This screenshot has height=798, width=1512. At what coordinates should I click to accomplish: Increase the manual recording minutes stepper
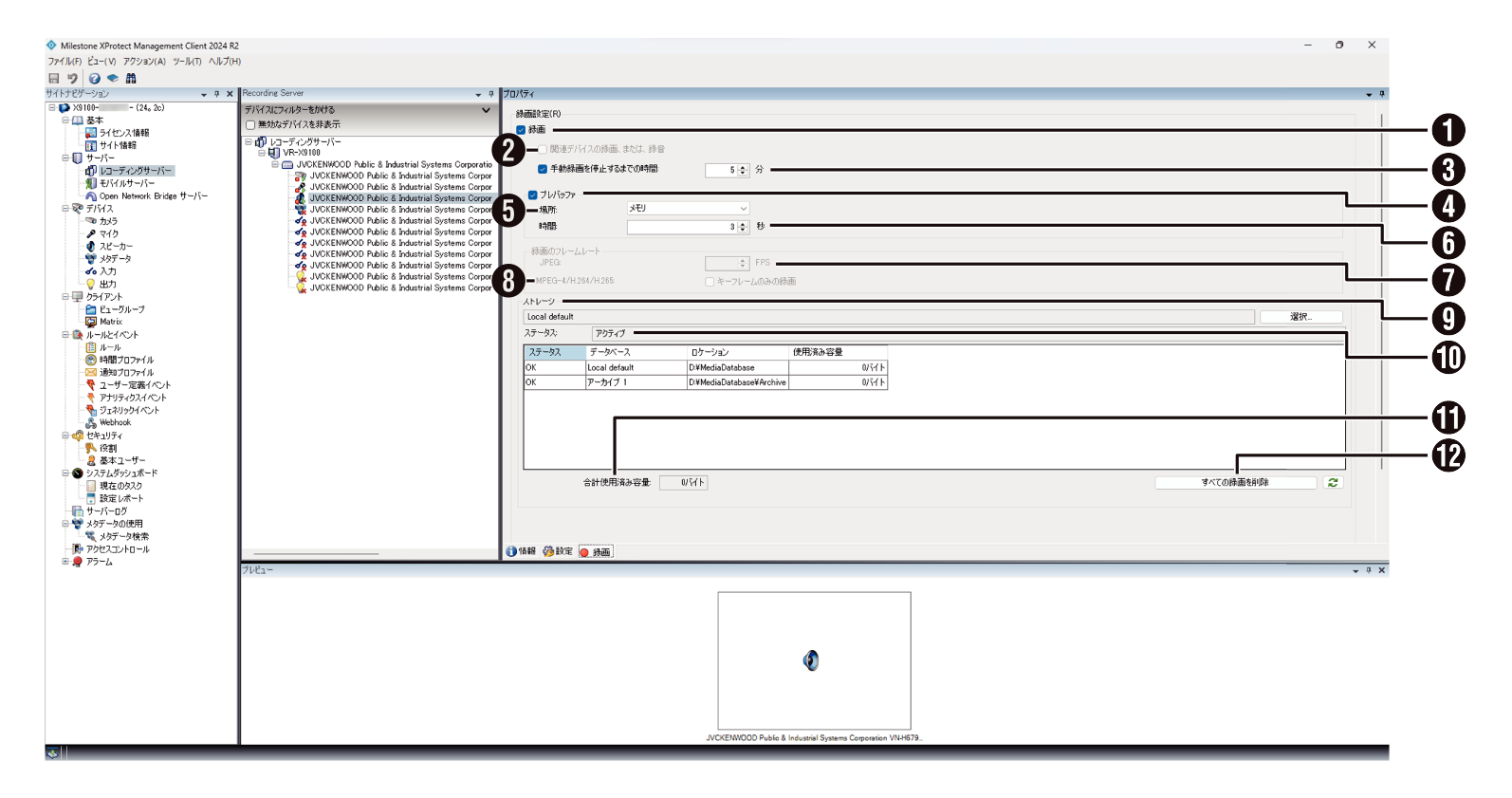click(744, 167)
